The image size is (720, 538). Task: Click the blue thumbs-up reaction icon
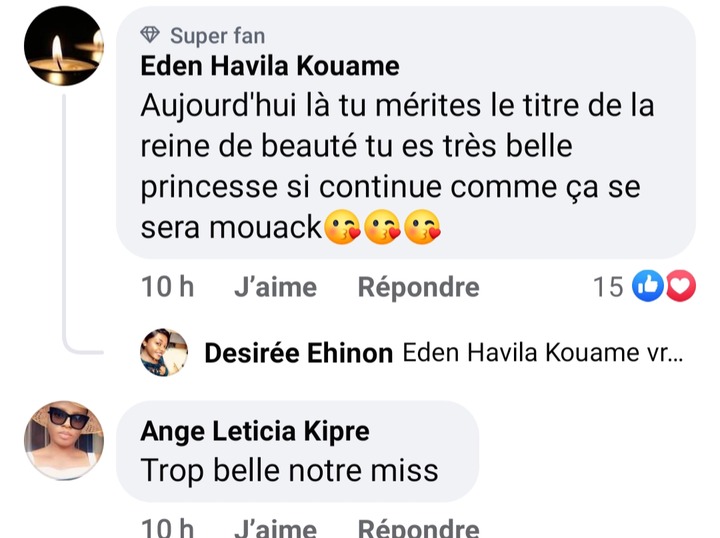click(x=649, y=287)
